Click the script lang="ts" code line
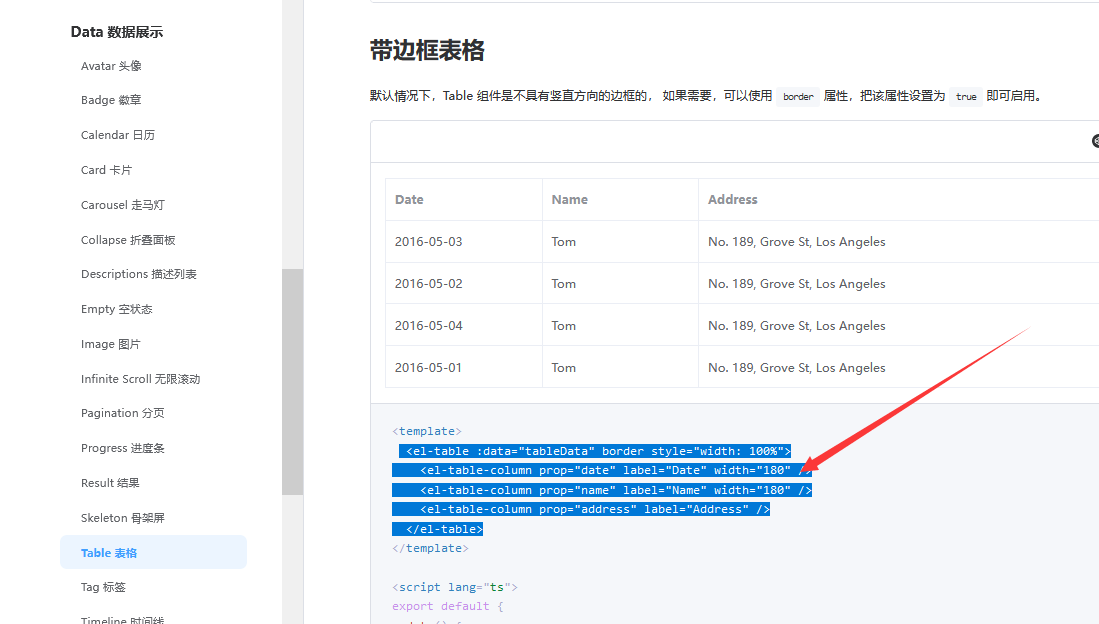Screen dimensions: 1099x624 pos(455,588)
